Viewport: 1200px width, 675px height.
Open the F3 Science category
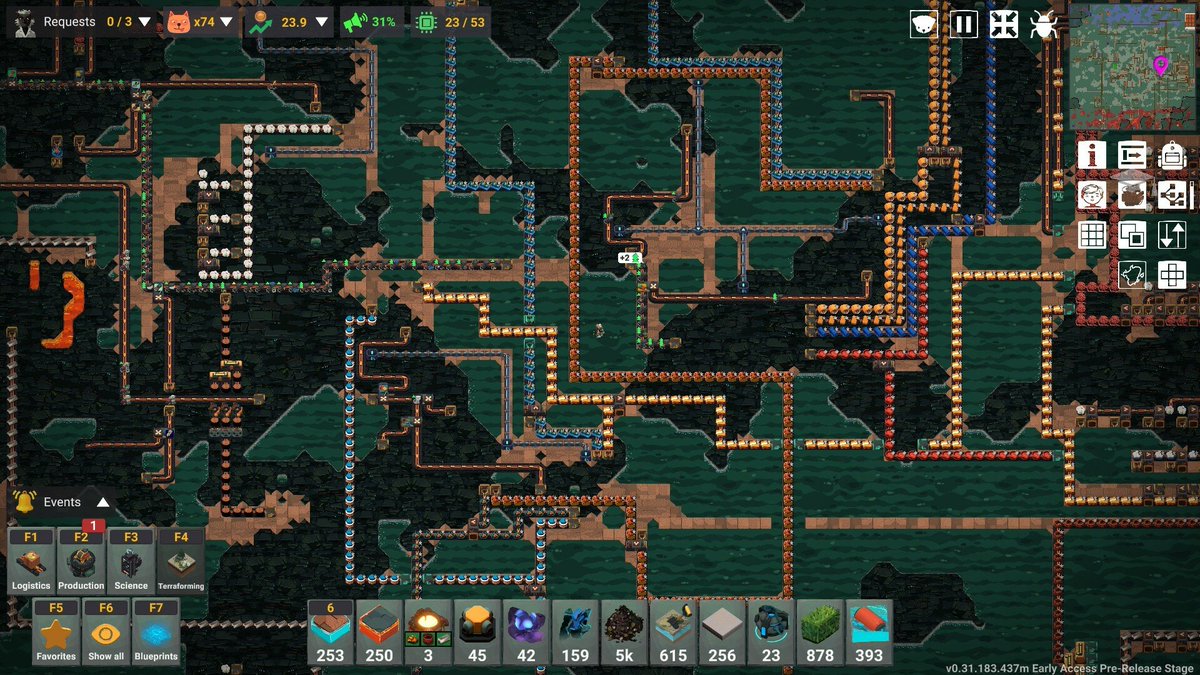pos(131,561)
